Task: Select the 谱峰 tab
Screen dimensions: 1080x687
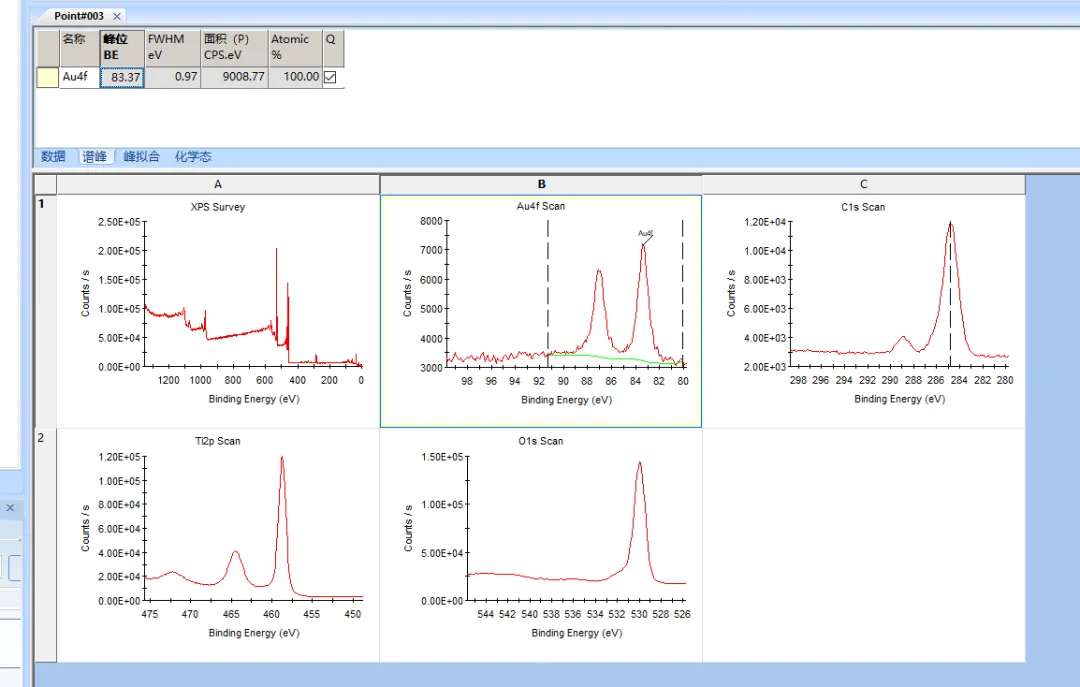Action: pyautogui.click(x=95, y=157)
